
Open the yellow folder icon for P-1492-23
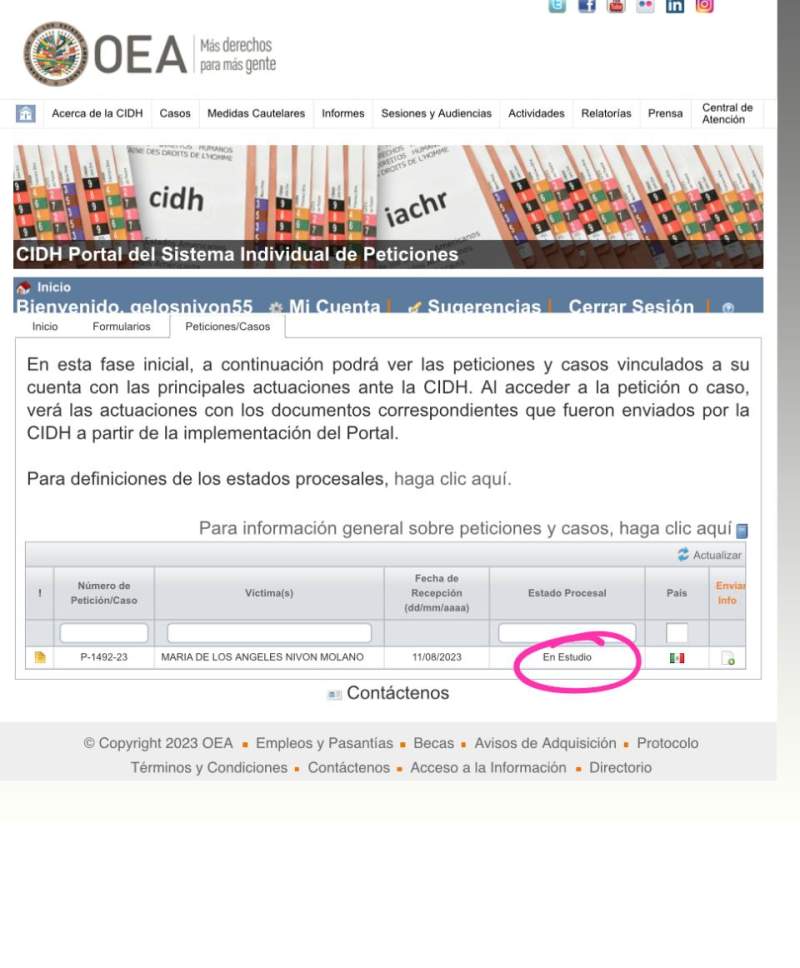tap(40, 657)
